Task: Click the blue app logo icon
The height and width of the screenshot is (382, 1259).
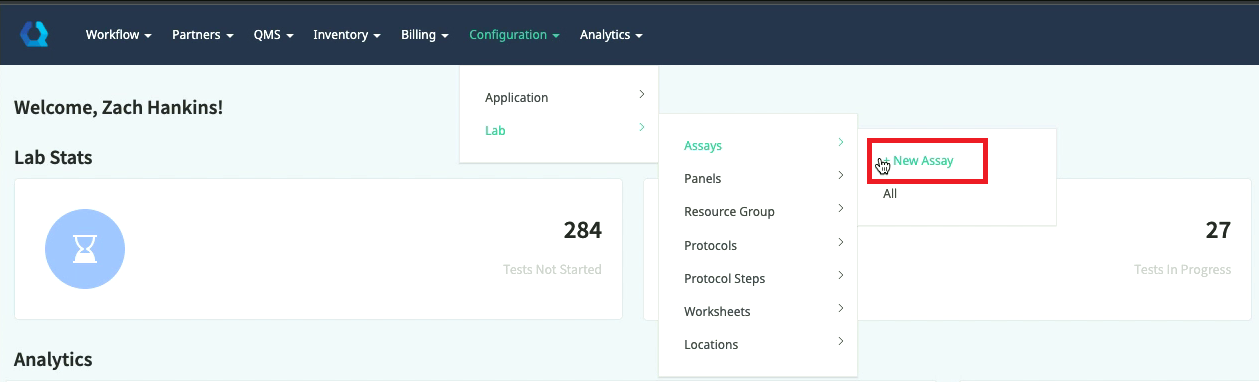Action: (x=34, y=34)
